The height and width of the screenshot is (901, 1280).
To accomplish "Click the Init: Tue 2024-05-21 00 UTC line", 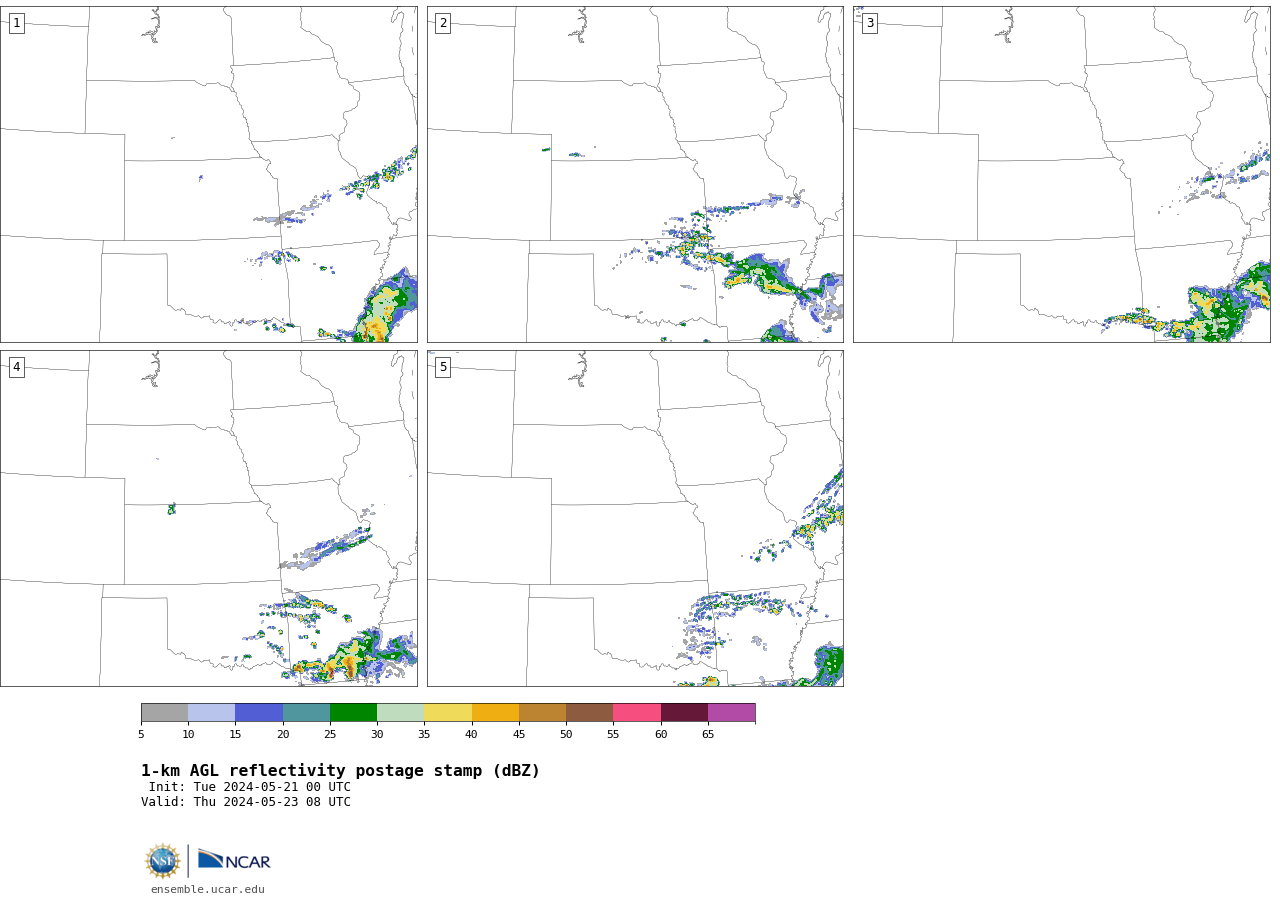I will [250, 787].
